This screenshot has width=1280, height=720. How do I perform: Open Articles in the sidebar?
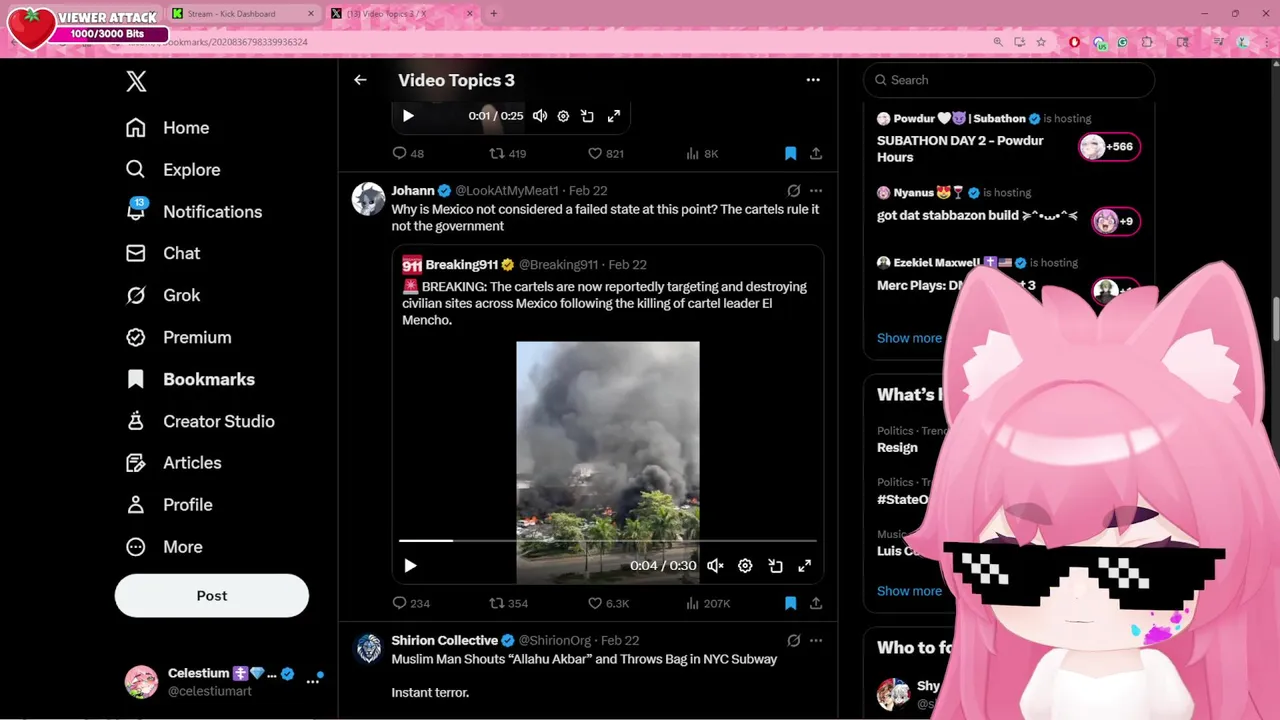tap(173, 463)
